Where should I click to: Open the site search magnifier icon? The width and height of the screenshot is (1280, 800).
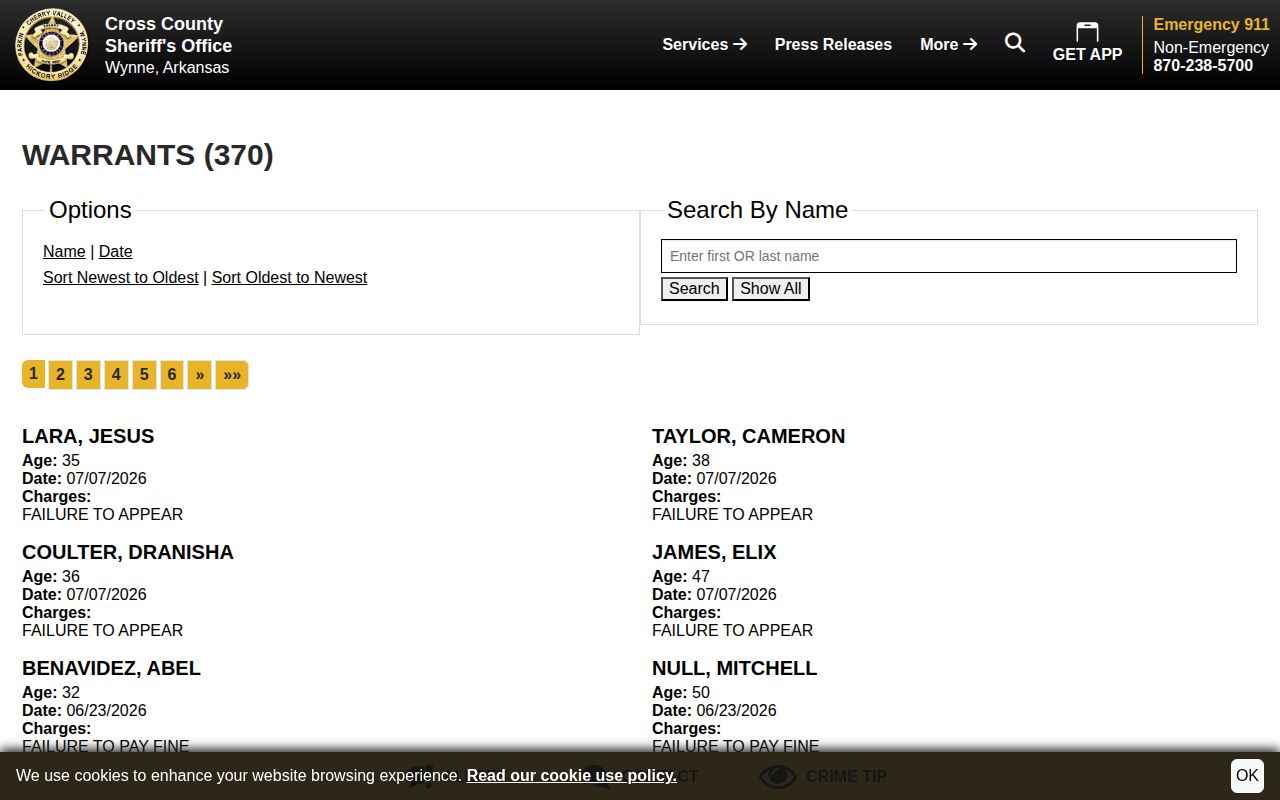click(1015, 43)
